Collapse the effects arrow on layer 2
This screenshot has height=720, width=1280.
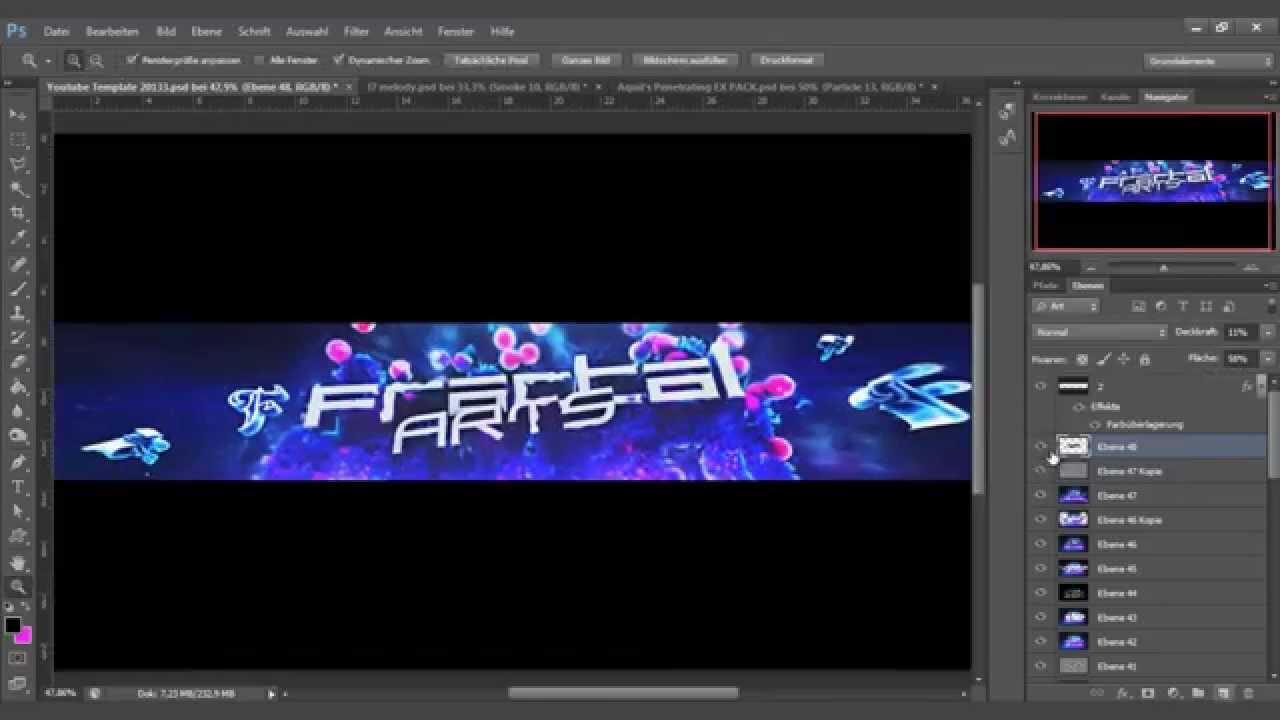point(1263,386)
